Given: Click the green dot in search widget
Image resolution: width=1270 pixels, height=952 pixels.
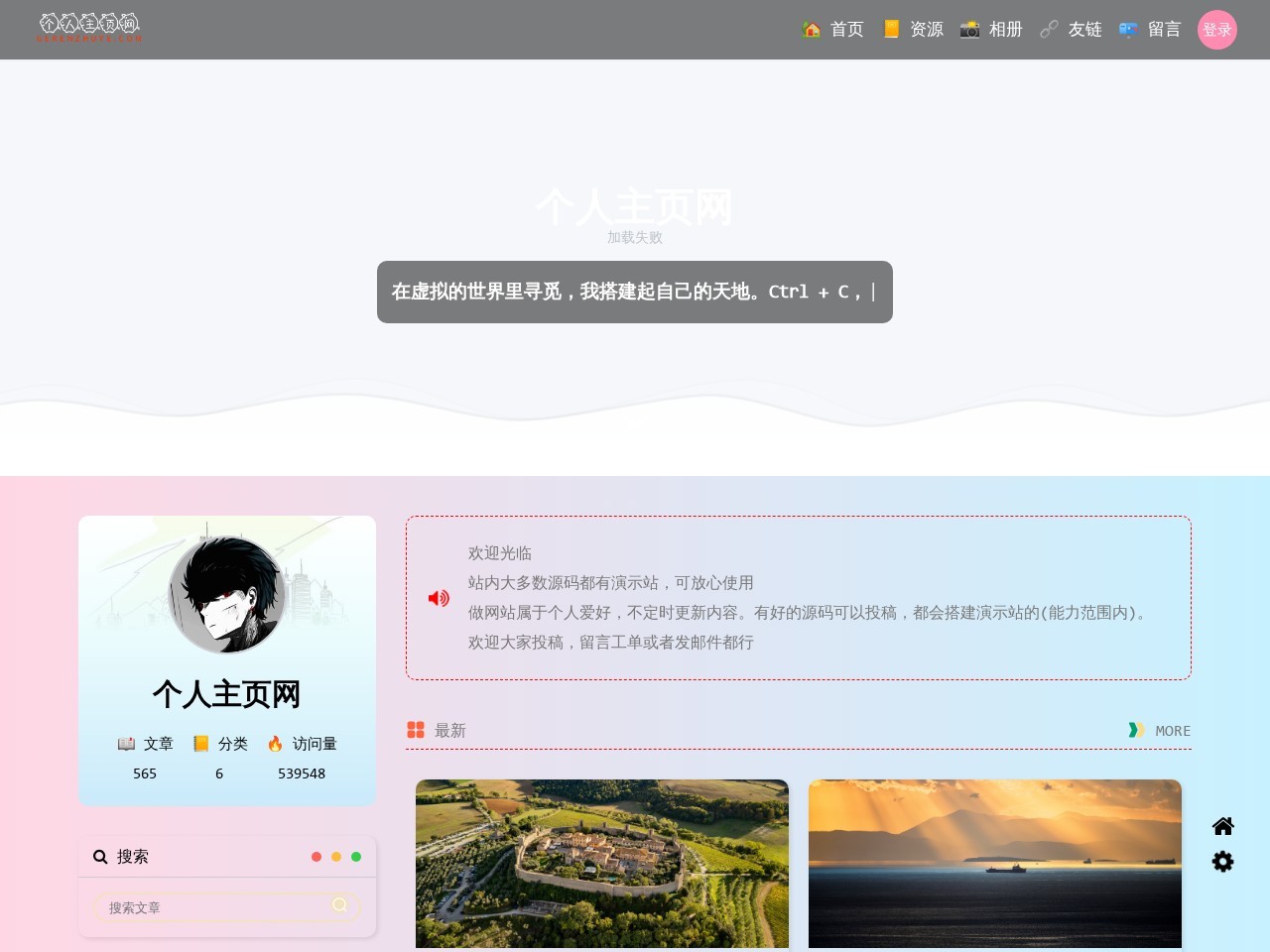Looking at the screenshot, I should coord(356,857).
